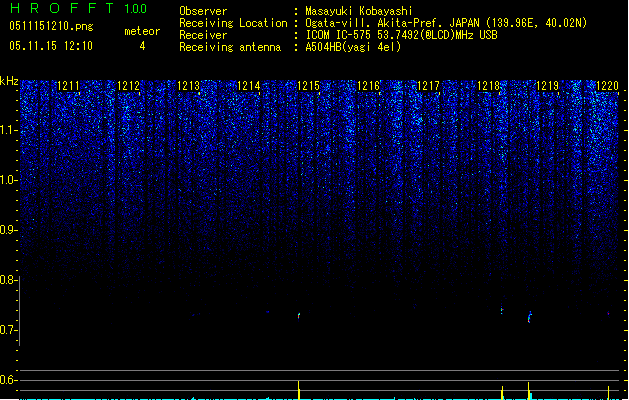This screenshot has height=400, width=629.
Task: Click the 0.9 frequency axis label
Action: (x=8, y=230)
